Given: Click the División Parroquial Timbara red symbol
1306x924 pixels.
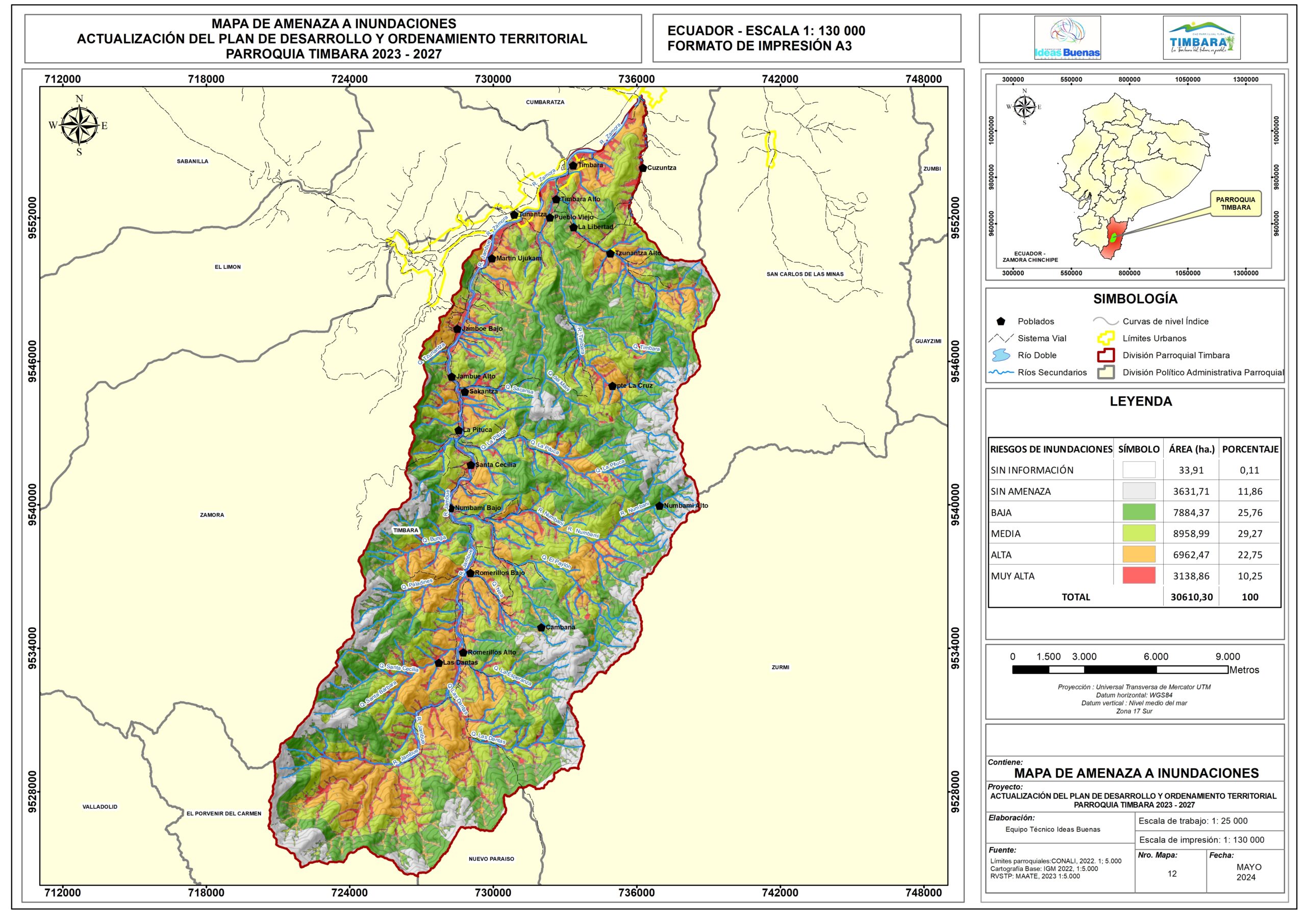Looking at the screenshot, I should click(1106, 355).
